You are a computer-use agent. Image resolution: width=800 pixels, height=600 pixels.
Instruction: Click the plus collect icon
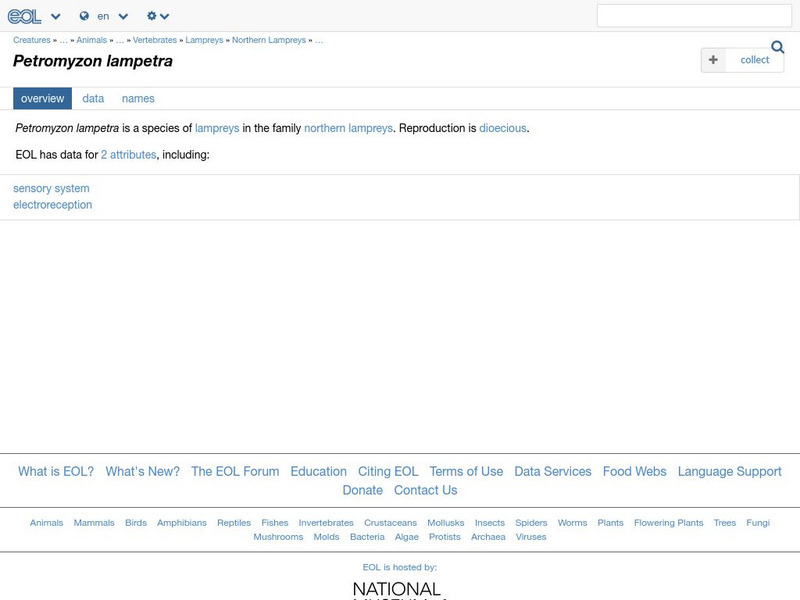(x=713, y=60)
